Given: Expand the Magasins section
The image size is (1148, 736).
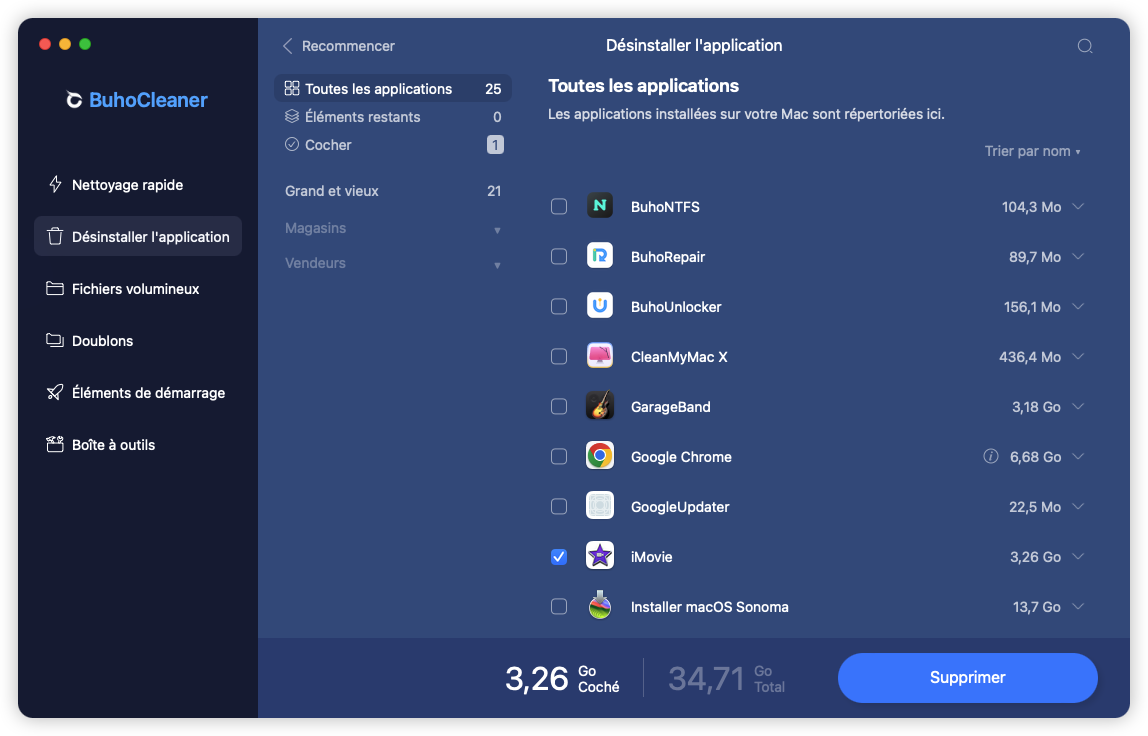Looking at the screenshot, I should [394, 228].
